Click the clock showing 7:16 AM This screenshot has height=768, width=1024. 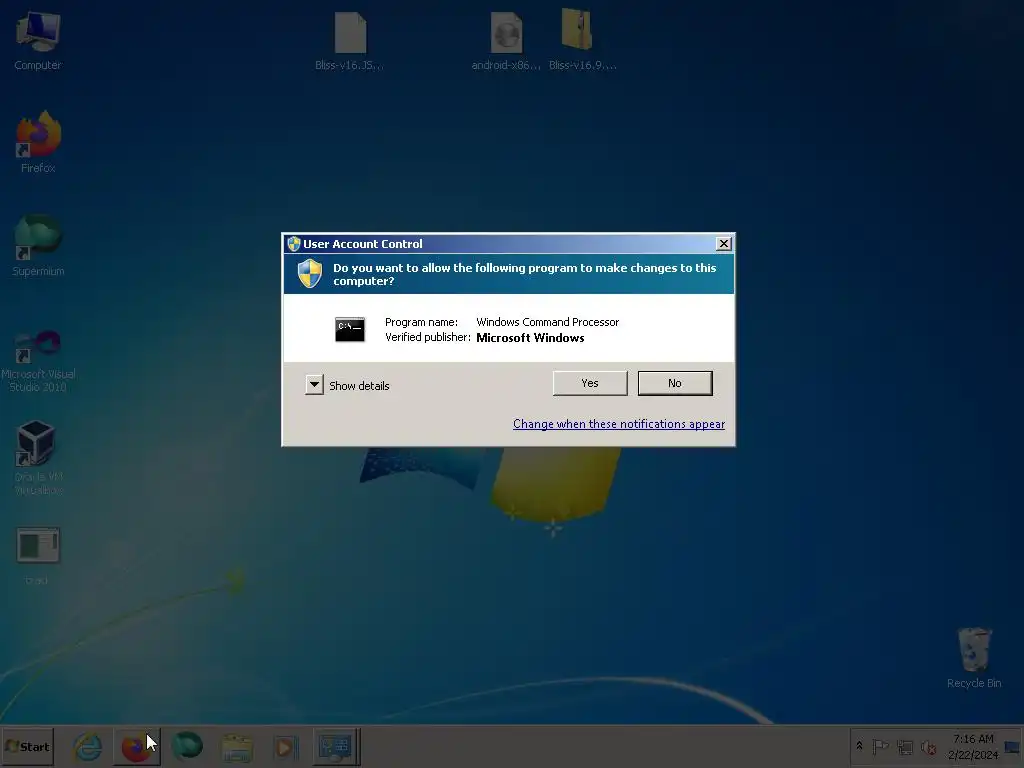(x=973, y=746)
